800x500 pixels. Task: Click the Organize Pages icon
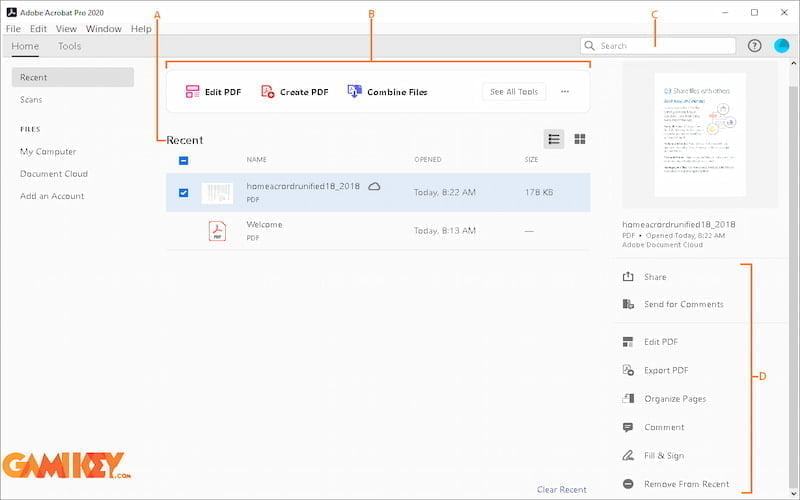(628, 398)
